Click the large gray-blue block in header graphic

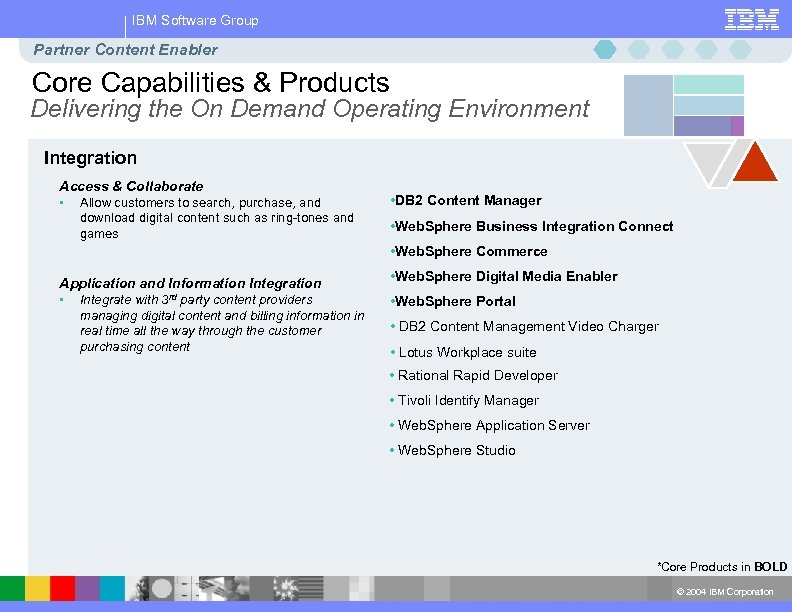point(648,106)
